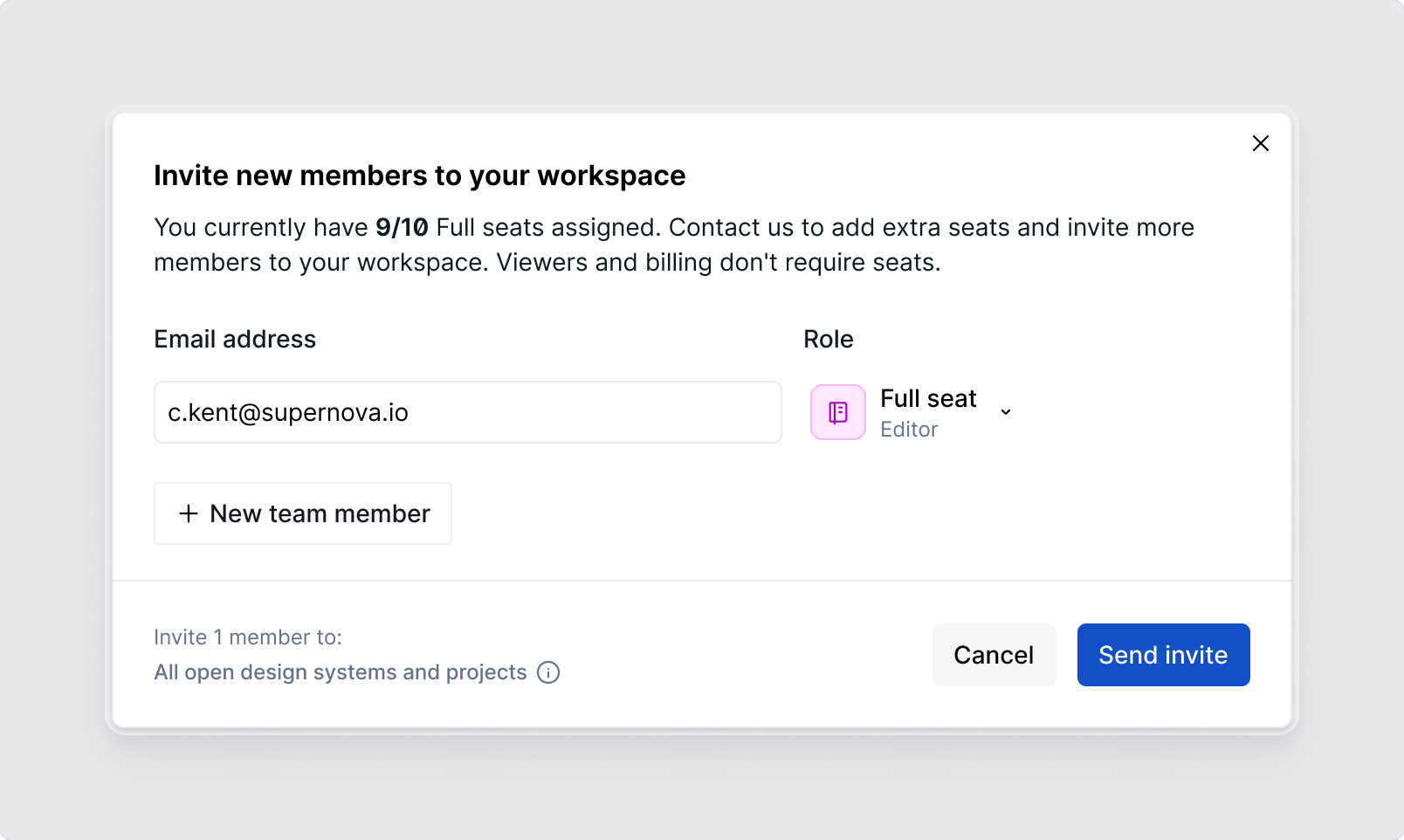Click the Role column label
The width and height of the screenshot is (1404, 840).
coord(828,339)
